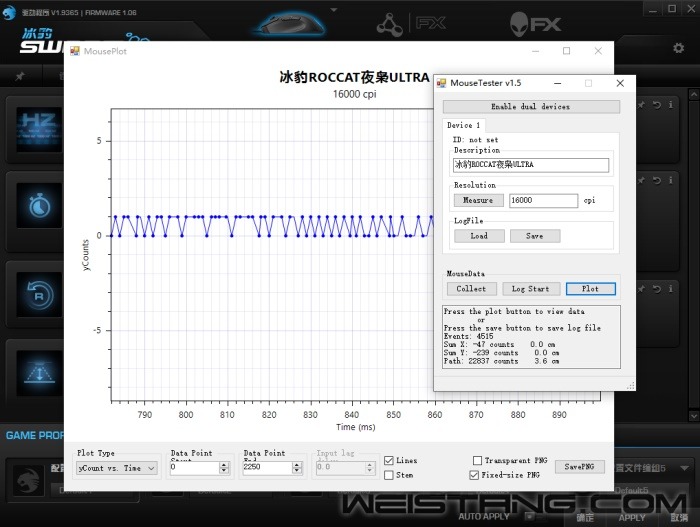
Task: Increase the Data Point Start stepper
Action: pos(224,465)
